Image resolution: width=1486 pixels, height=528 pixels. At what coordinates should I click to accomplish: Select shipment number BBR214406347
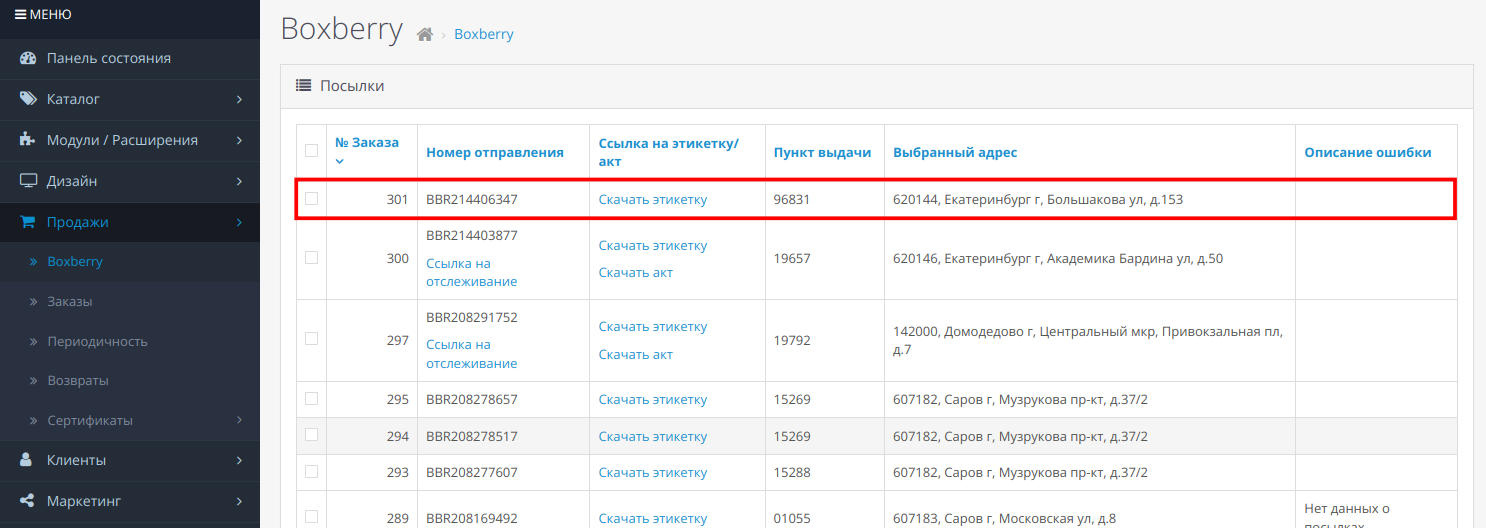(x=472, y=199)
